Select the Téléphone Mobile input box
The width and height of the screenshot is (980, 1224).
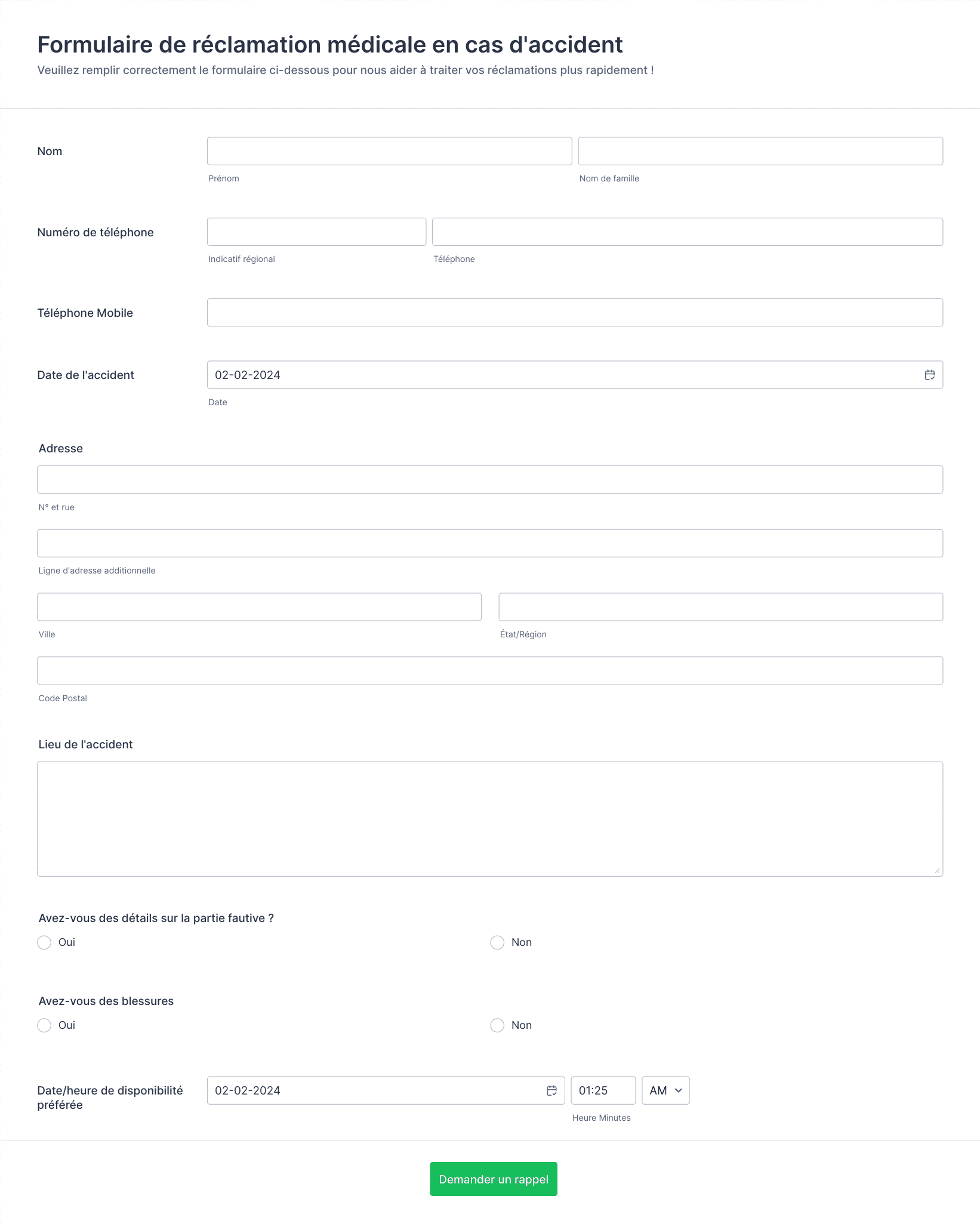[575, 313]
